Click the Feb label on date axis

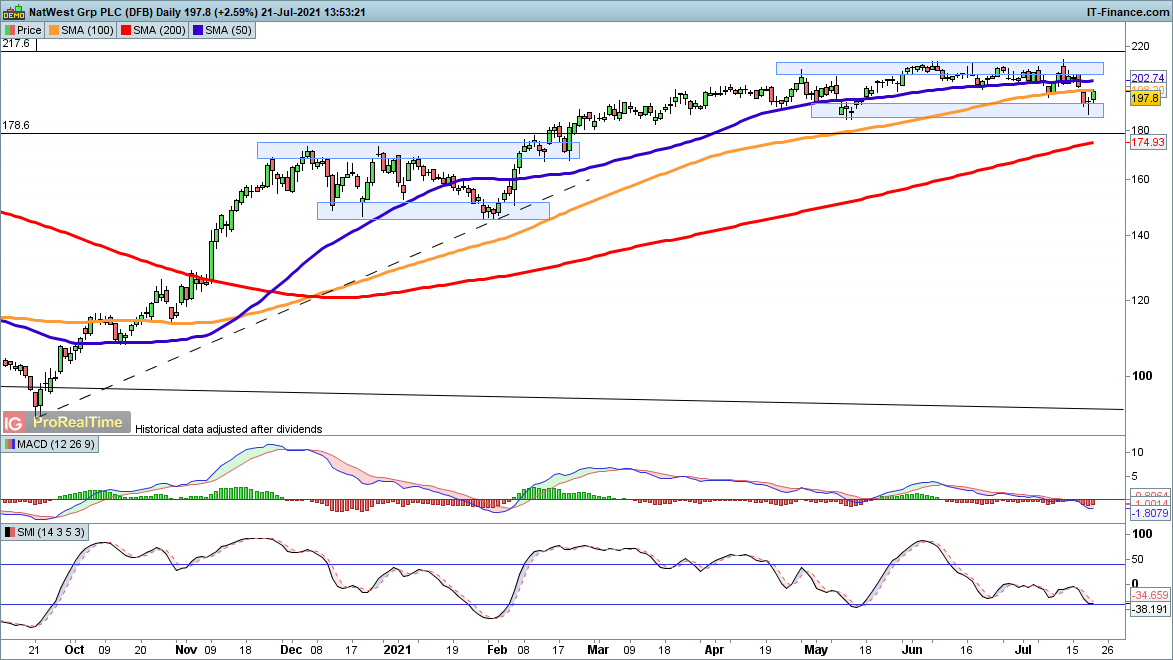pyautogui.click(x=497, y=650)
